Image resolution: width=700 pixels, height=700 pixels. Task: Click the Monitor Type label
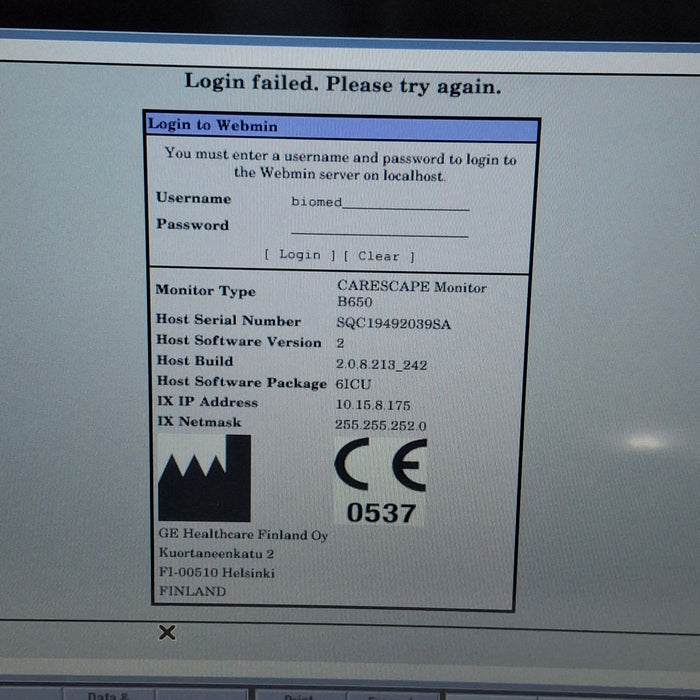coord(205,291)
